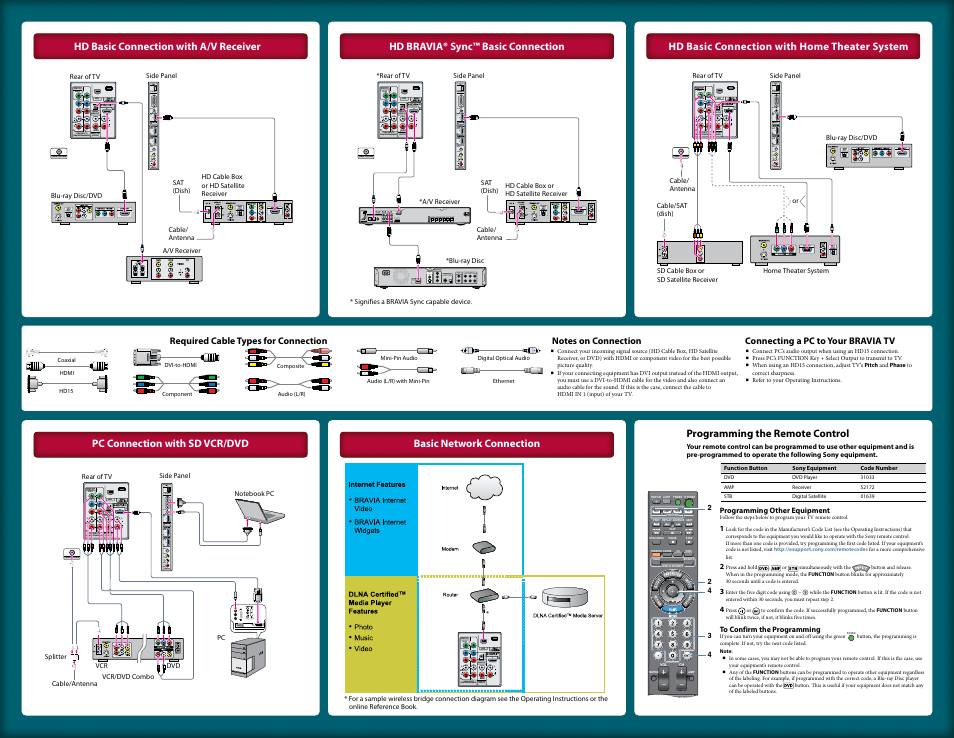Select the Side Panel illustration in PC Connection section
Viewport: 954px width, 738px height.
pos(167,526)
